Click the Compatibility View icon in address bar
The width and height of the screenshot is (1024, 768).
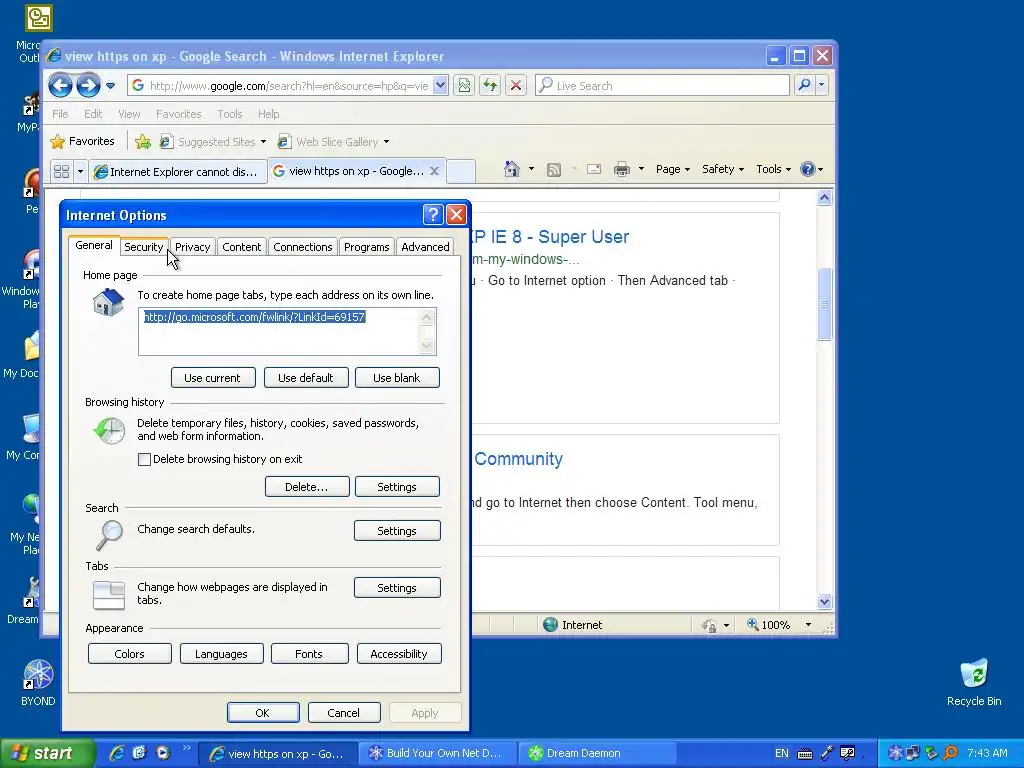point(464,86)
